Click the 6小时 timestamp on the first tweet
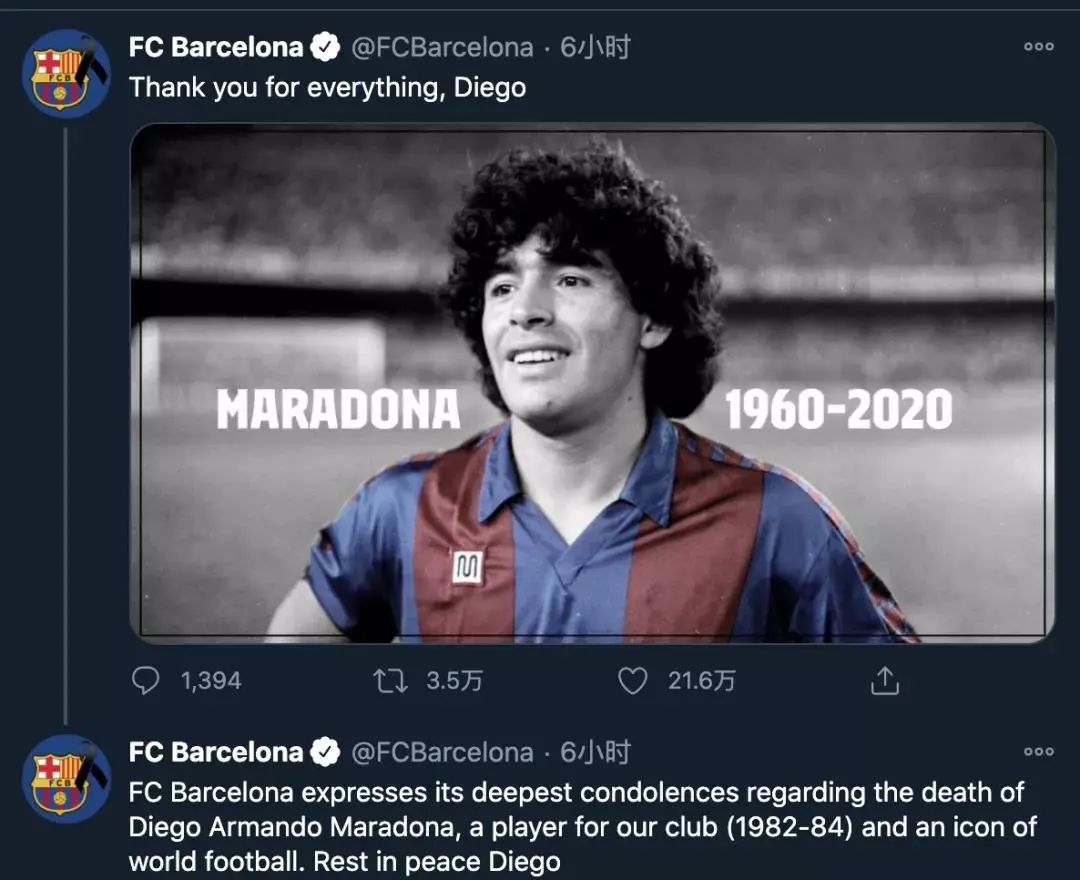The height and width of the screenshot is (880, 1080). pos(595,47)
